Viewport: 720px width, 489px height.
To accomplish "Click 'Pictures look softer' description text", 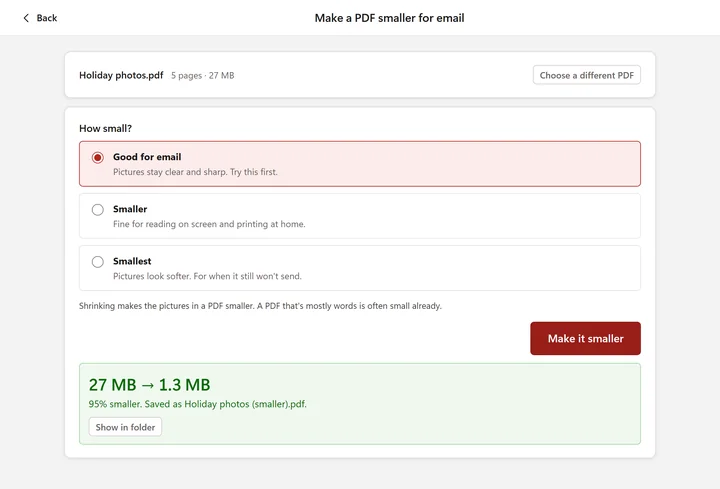I will pyautogui.click(x=207, y=276).
